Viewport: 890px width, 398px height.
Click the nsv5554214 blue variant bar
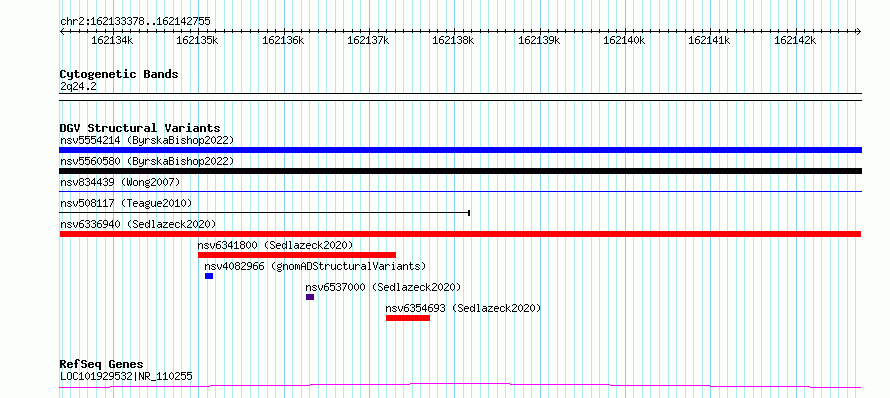[x=460, y=150]
